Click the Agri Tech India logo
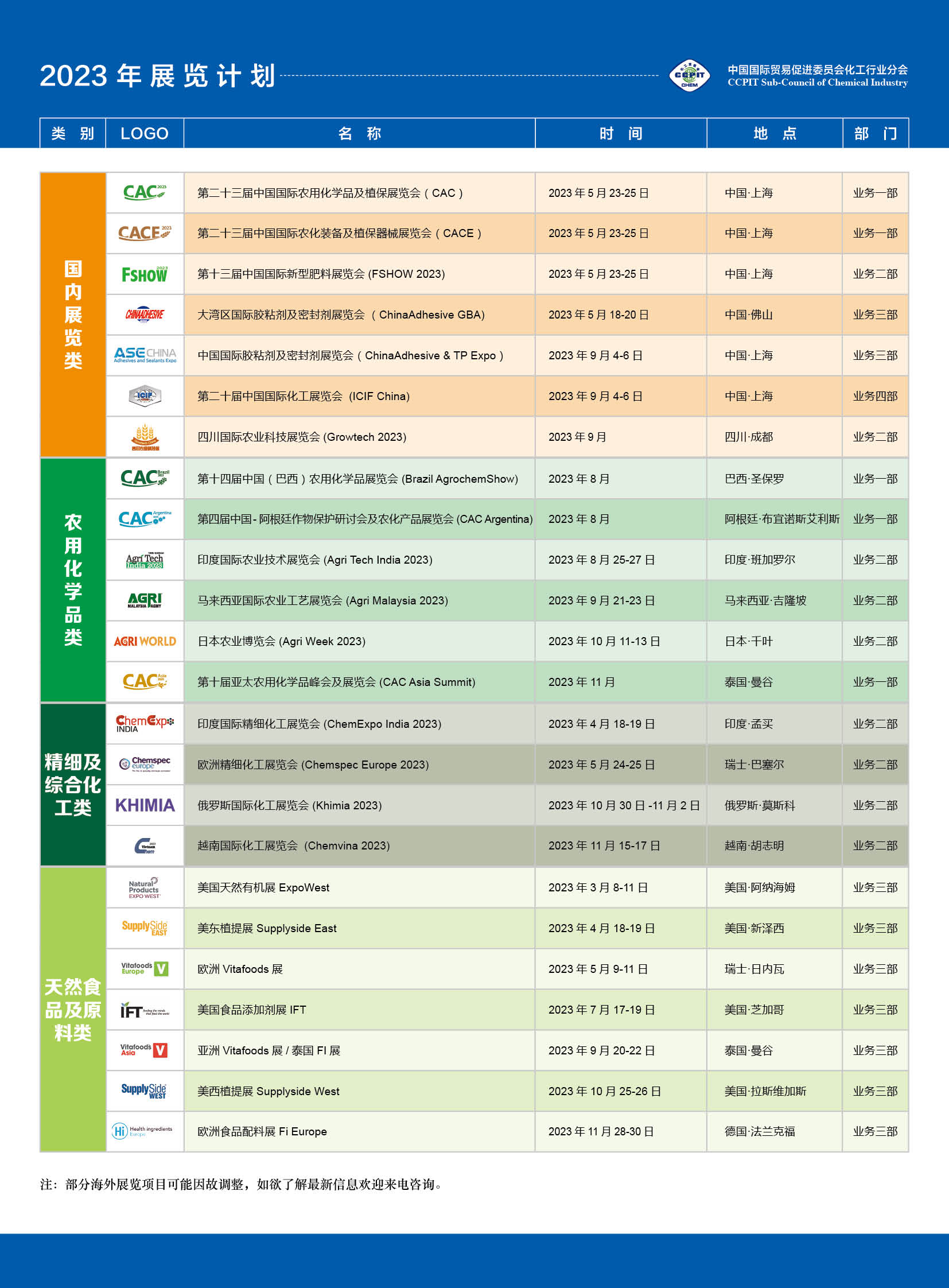The height and width of the screenshot is (1288, 949). (x=145, y=560)
